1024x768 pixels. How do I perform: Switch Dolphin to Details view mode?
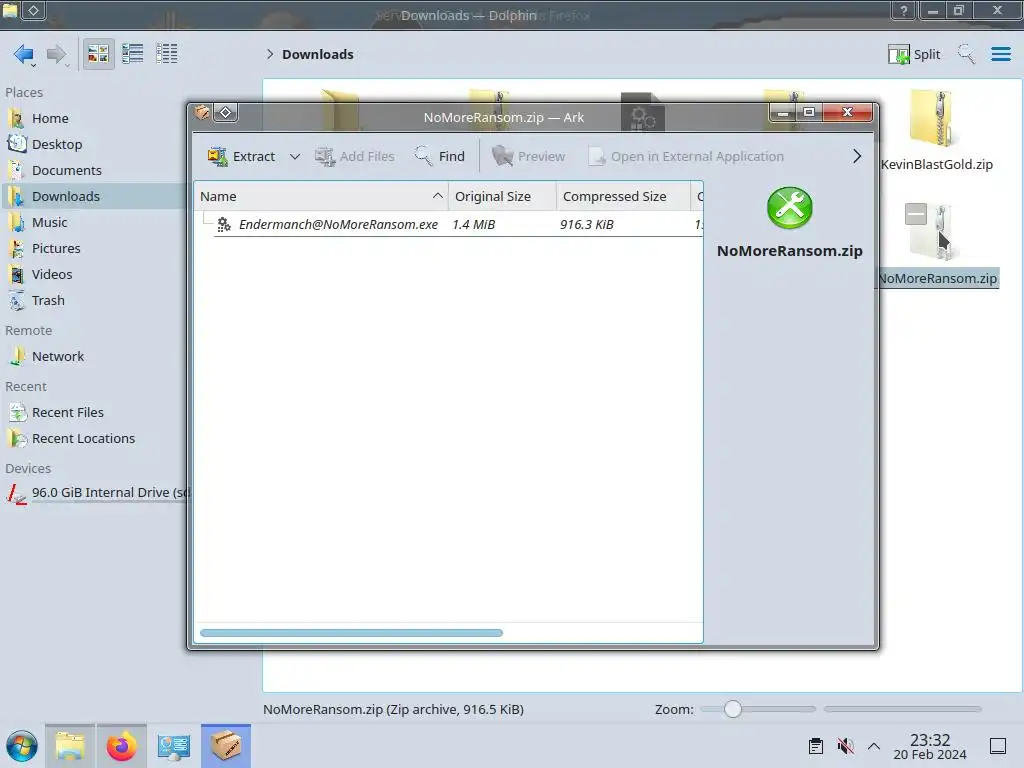[167, 54]
